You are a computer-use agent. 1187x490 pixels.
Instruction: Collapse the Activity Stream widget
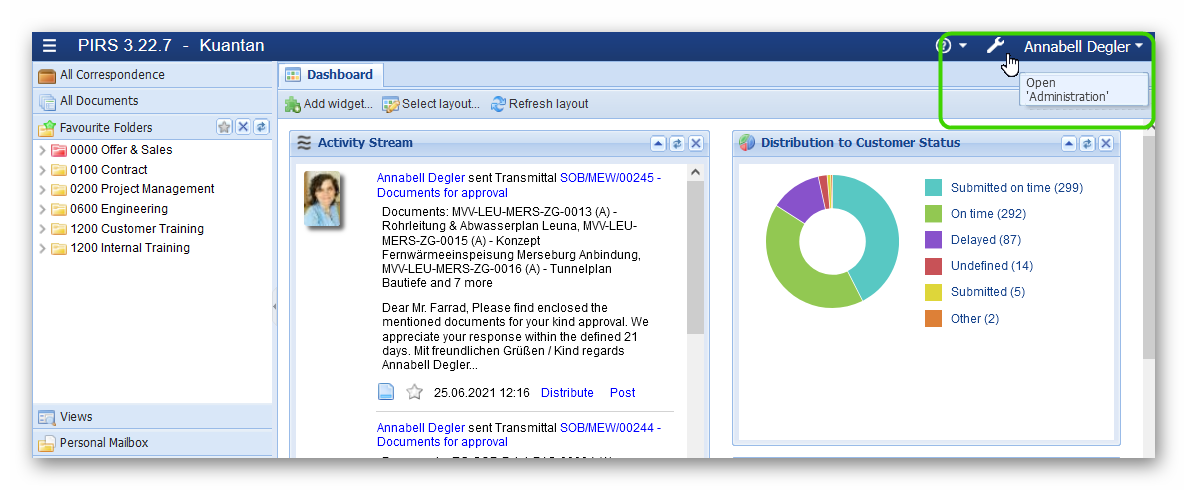coord(658,143)
